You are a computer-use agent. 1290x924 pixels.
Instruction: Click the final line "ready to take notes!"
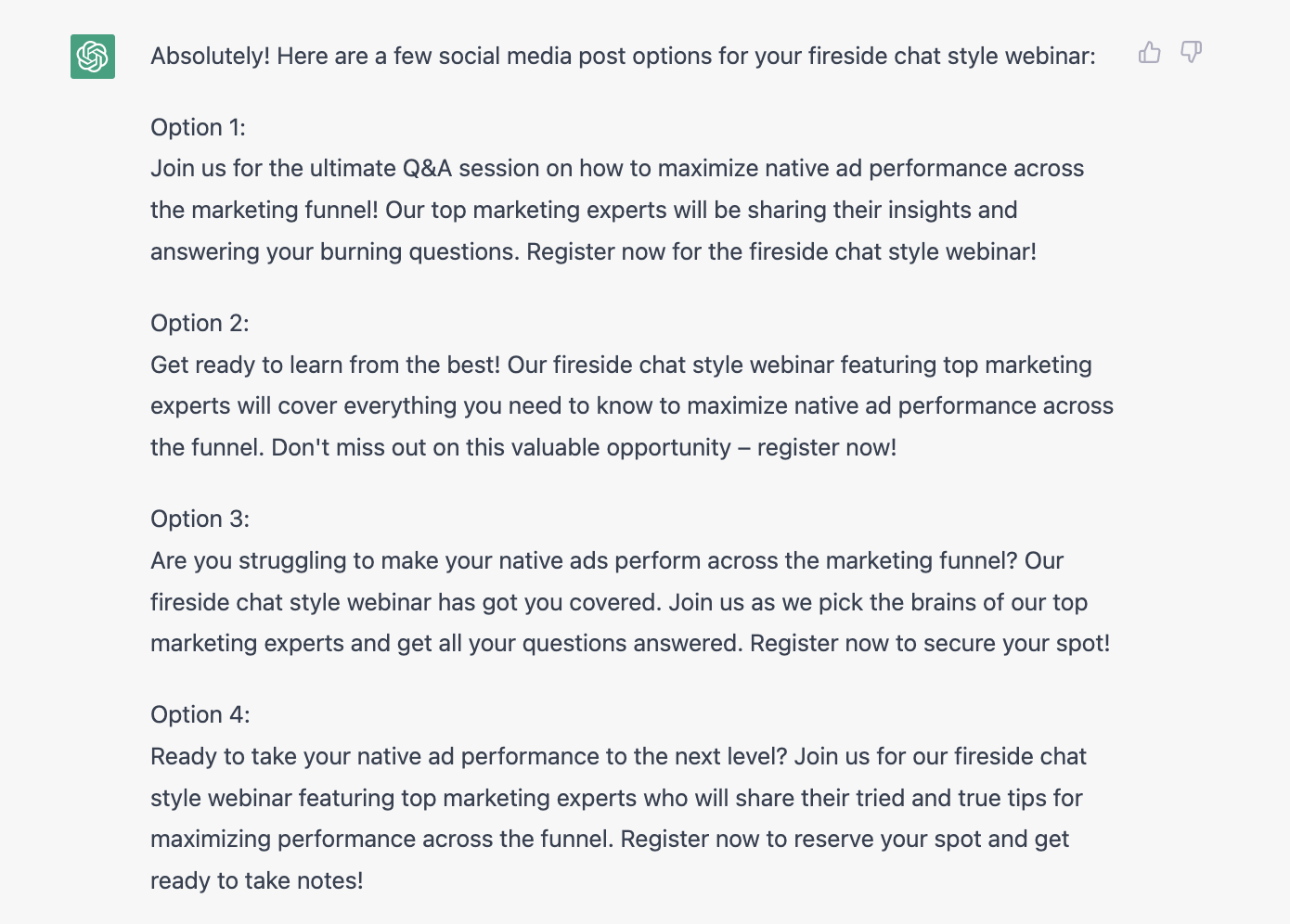(x=257, y=880)
